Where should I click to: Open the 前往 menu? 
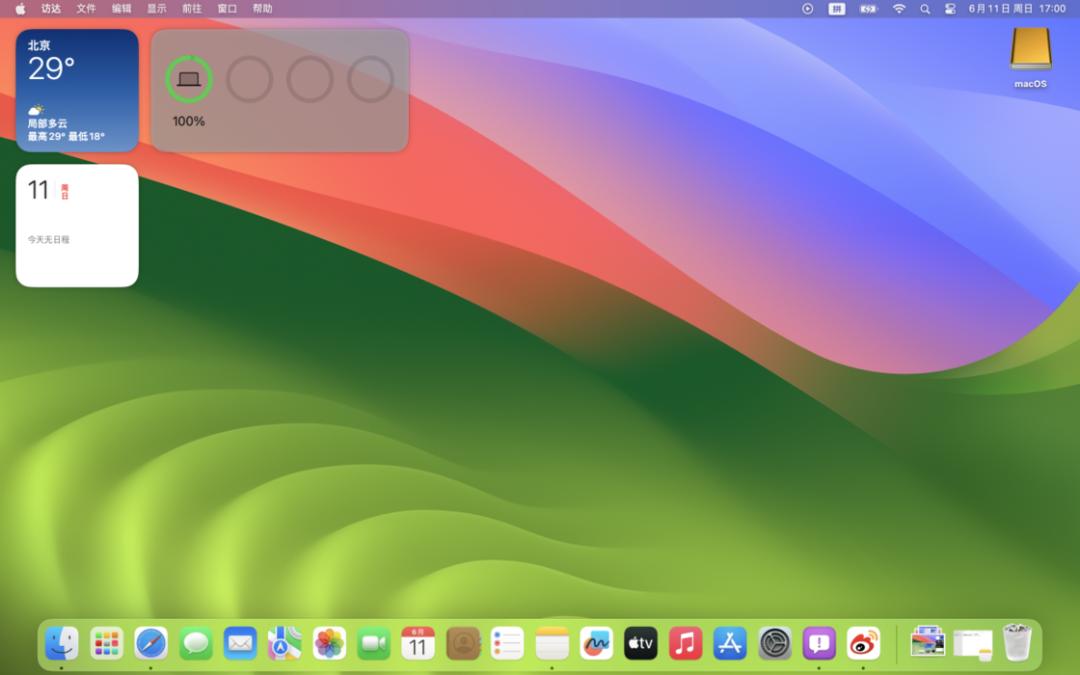click(x=192, y=9)
